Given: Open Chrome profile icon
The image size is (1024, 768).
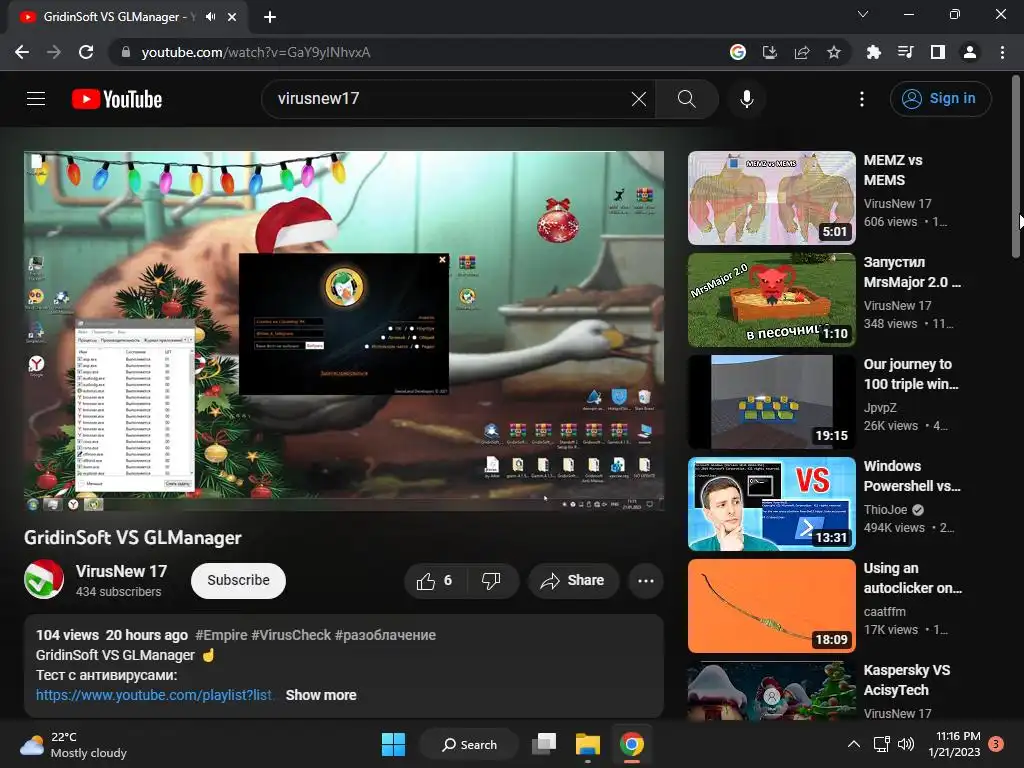Looking at the screenshot, I should [x=970, y=52].
